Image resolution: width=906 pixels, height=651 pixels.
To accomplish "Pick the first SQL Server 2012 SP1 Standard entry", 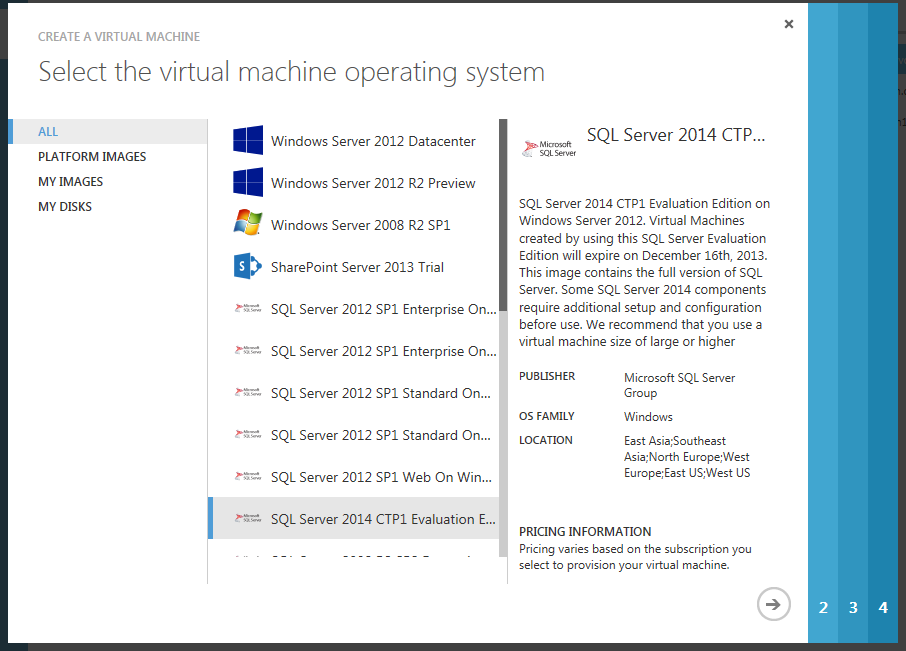I will click(379, 393).
